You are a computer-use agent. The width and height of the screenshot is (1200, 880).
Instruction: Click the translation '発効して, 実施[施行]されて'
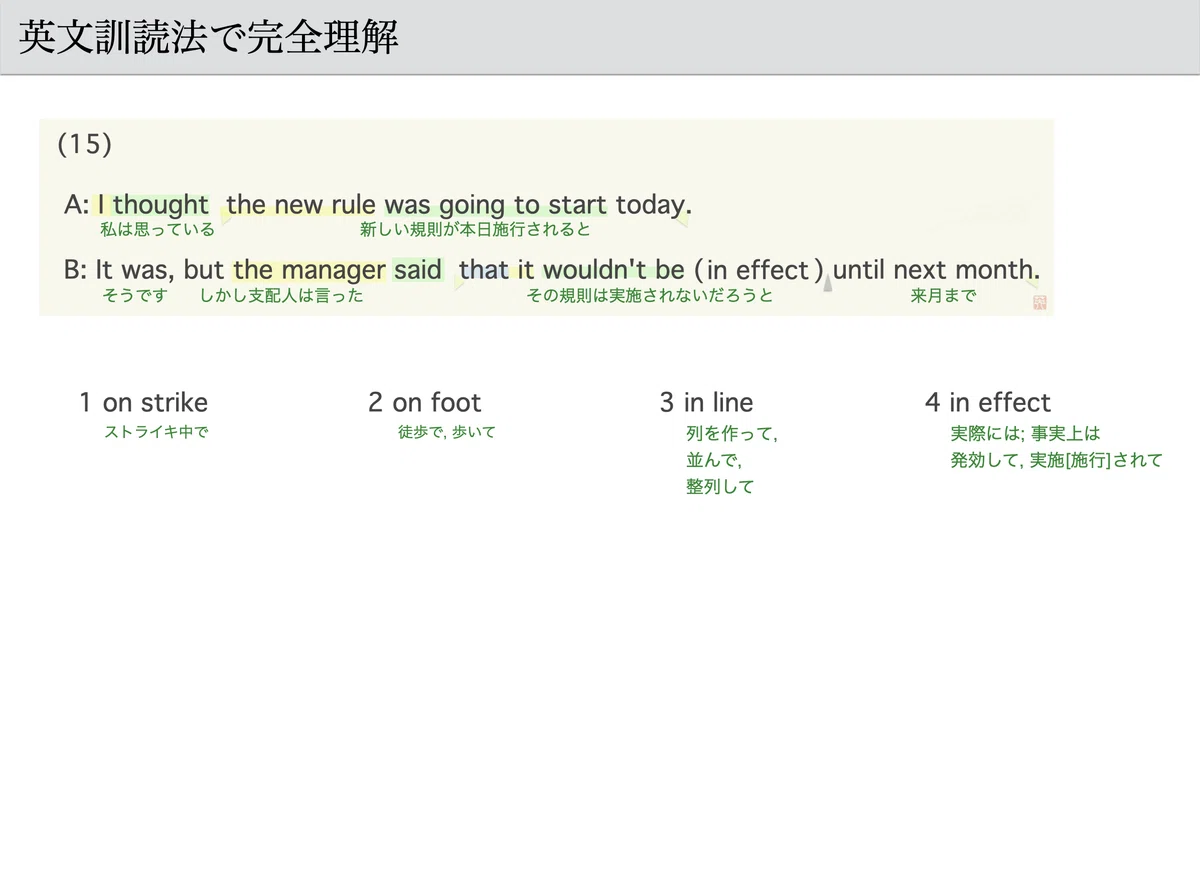[1057, 460]
